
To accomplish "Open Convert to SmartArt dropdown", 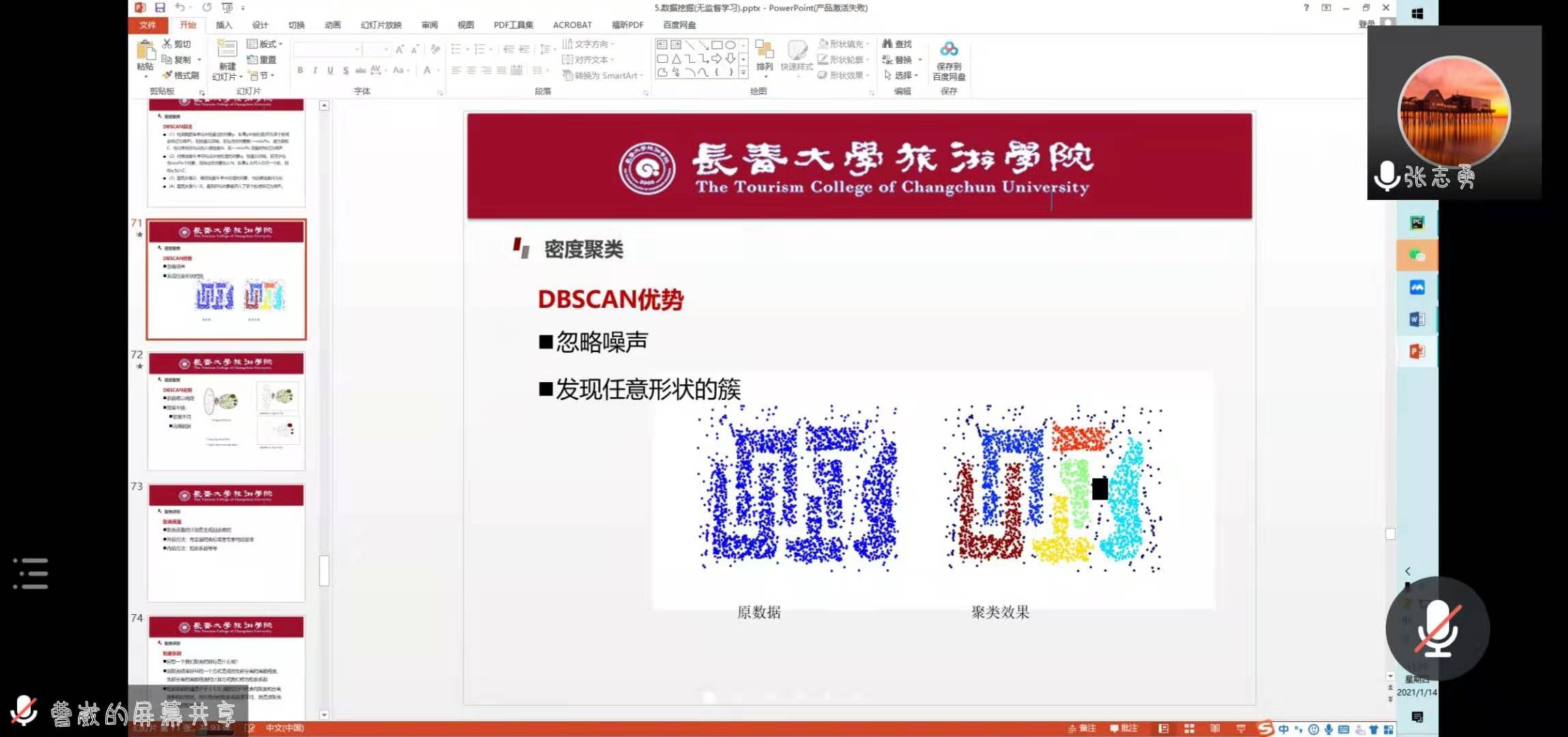I will [603, 75].
